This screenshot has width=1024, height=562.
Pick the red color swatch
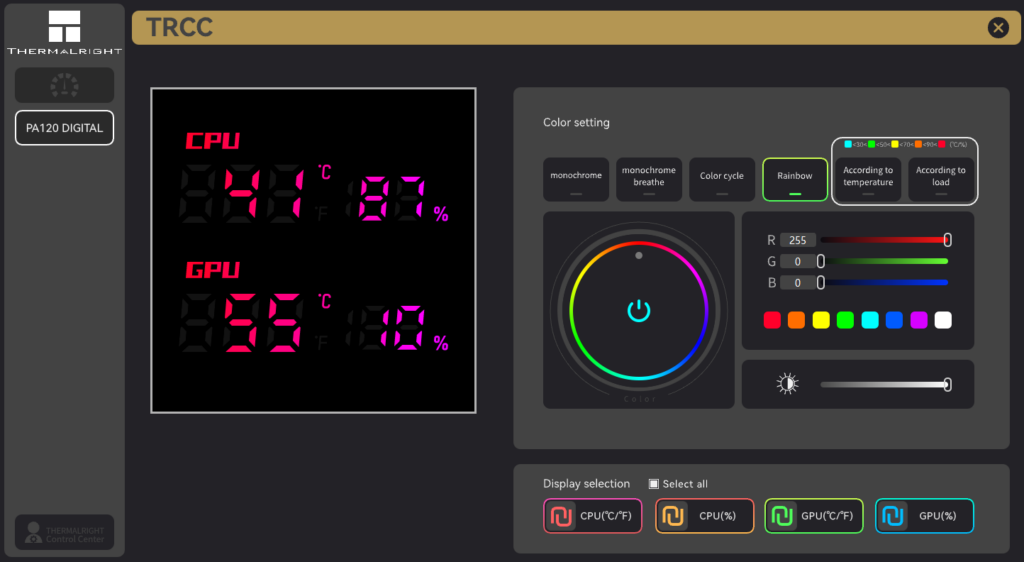click(772, 320)
